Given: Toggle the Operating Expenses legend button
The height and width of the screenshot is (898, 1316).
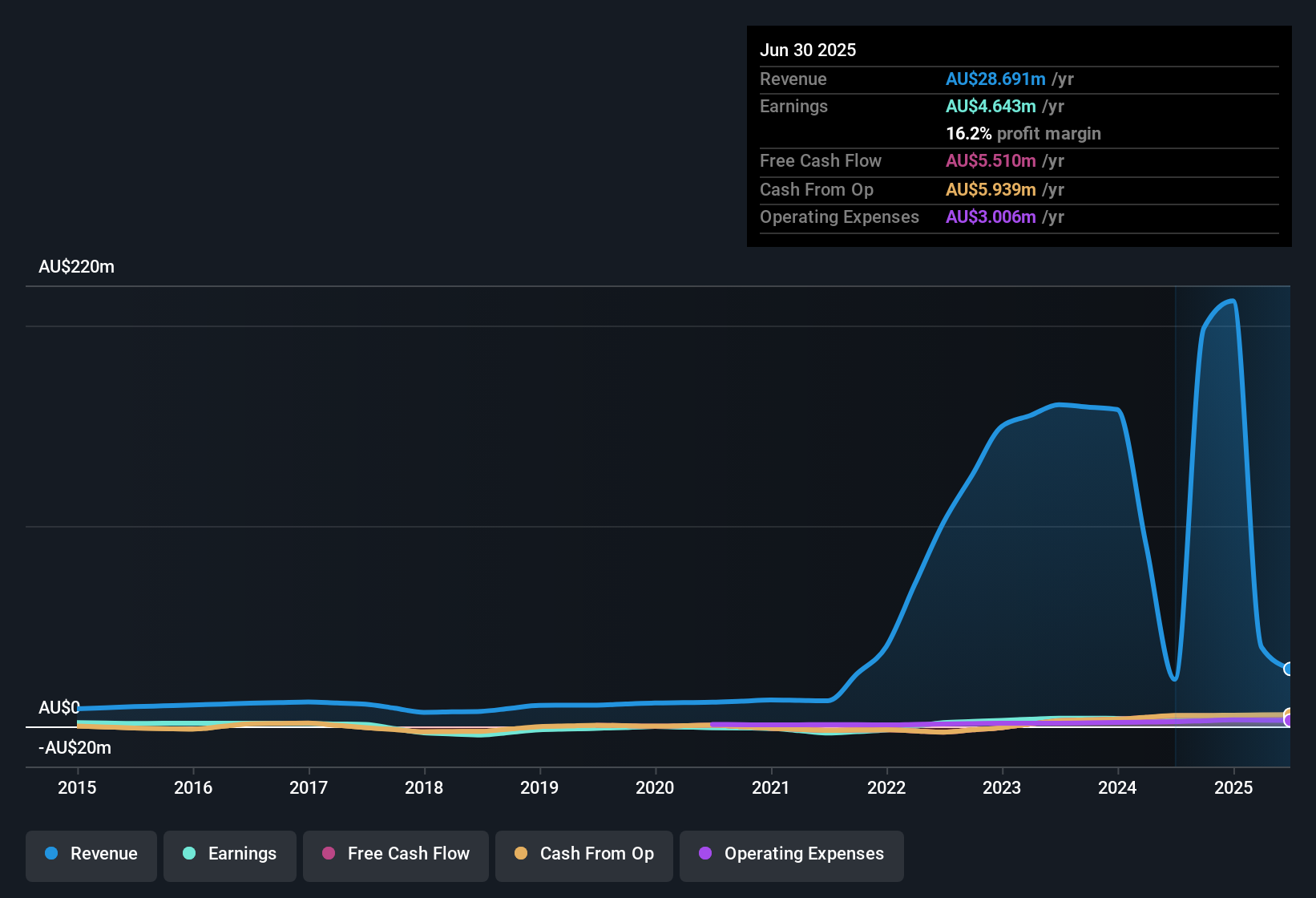Looking at the screenshot, I should coord(792,855).
